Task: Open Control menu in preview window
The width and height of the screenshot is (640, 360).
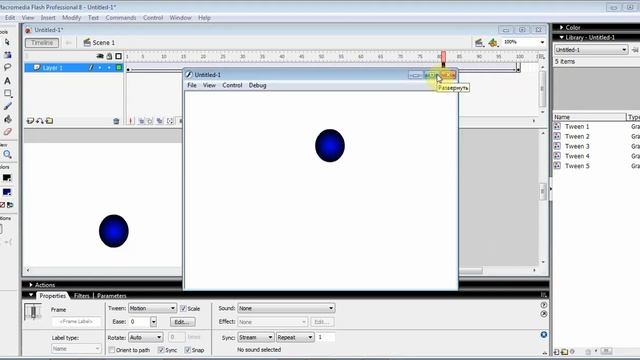Action: 232,85
